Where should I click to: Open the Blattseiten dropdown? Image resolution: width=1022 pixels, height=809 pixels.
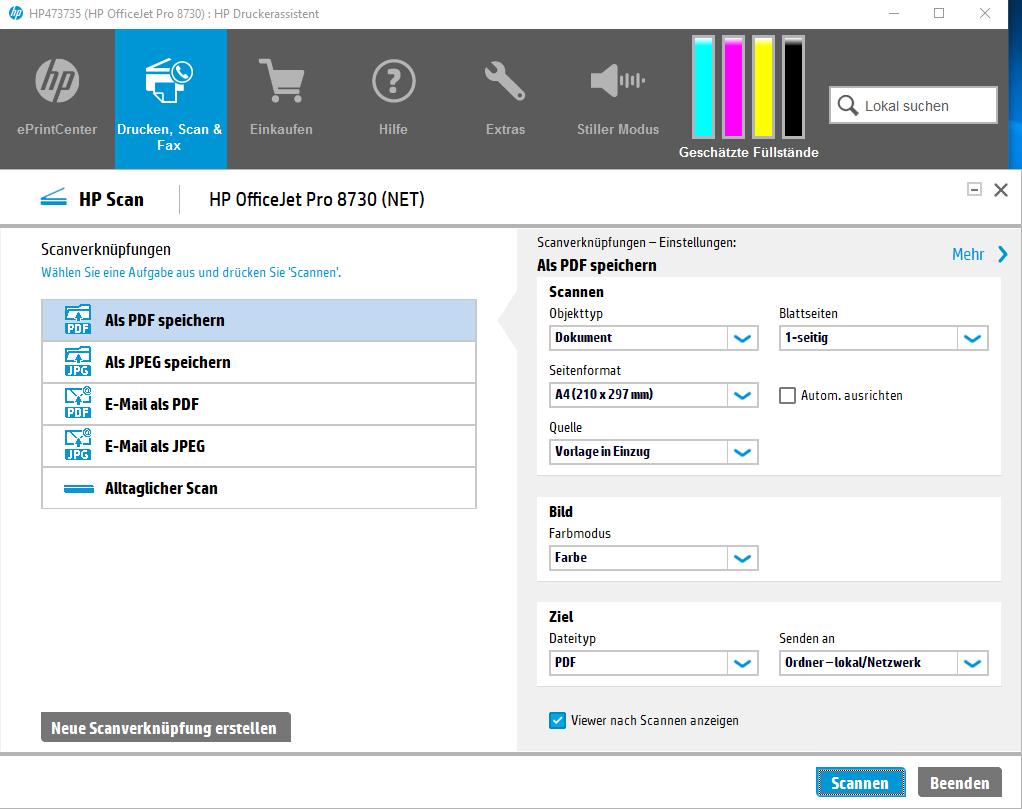[883, 338]
